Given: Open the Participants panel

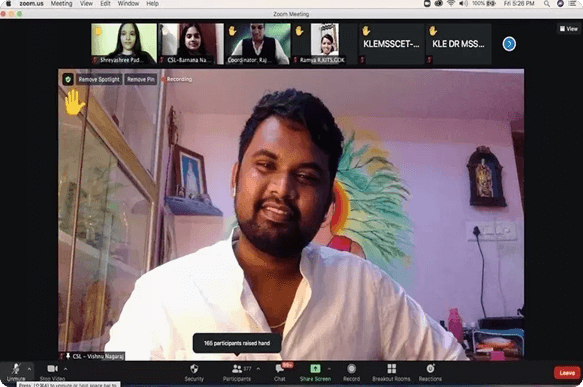Looking at the screenshot, I should 237,373.
